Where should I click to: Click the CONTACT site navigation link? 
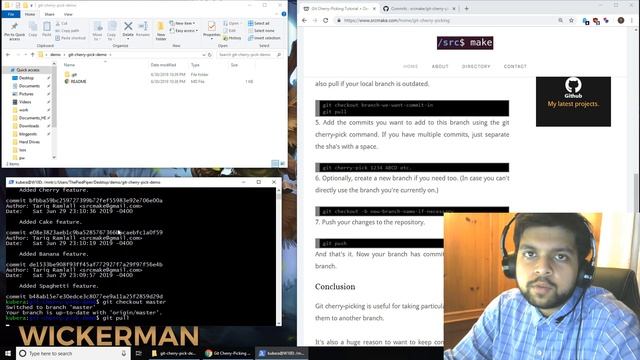(515, 66)
